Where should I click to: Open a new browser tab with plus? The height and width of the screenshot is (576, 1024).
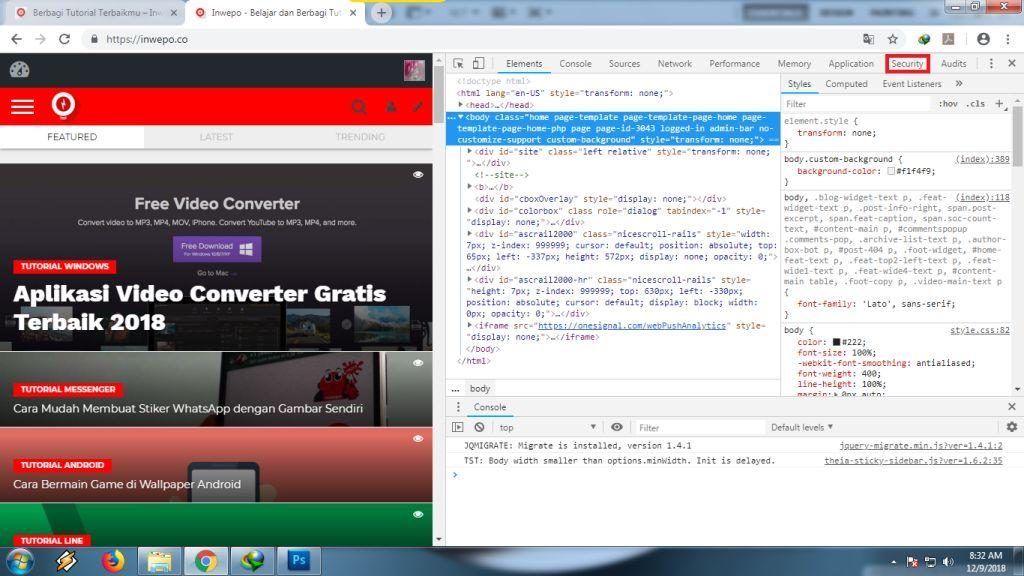click(381, 12)
